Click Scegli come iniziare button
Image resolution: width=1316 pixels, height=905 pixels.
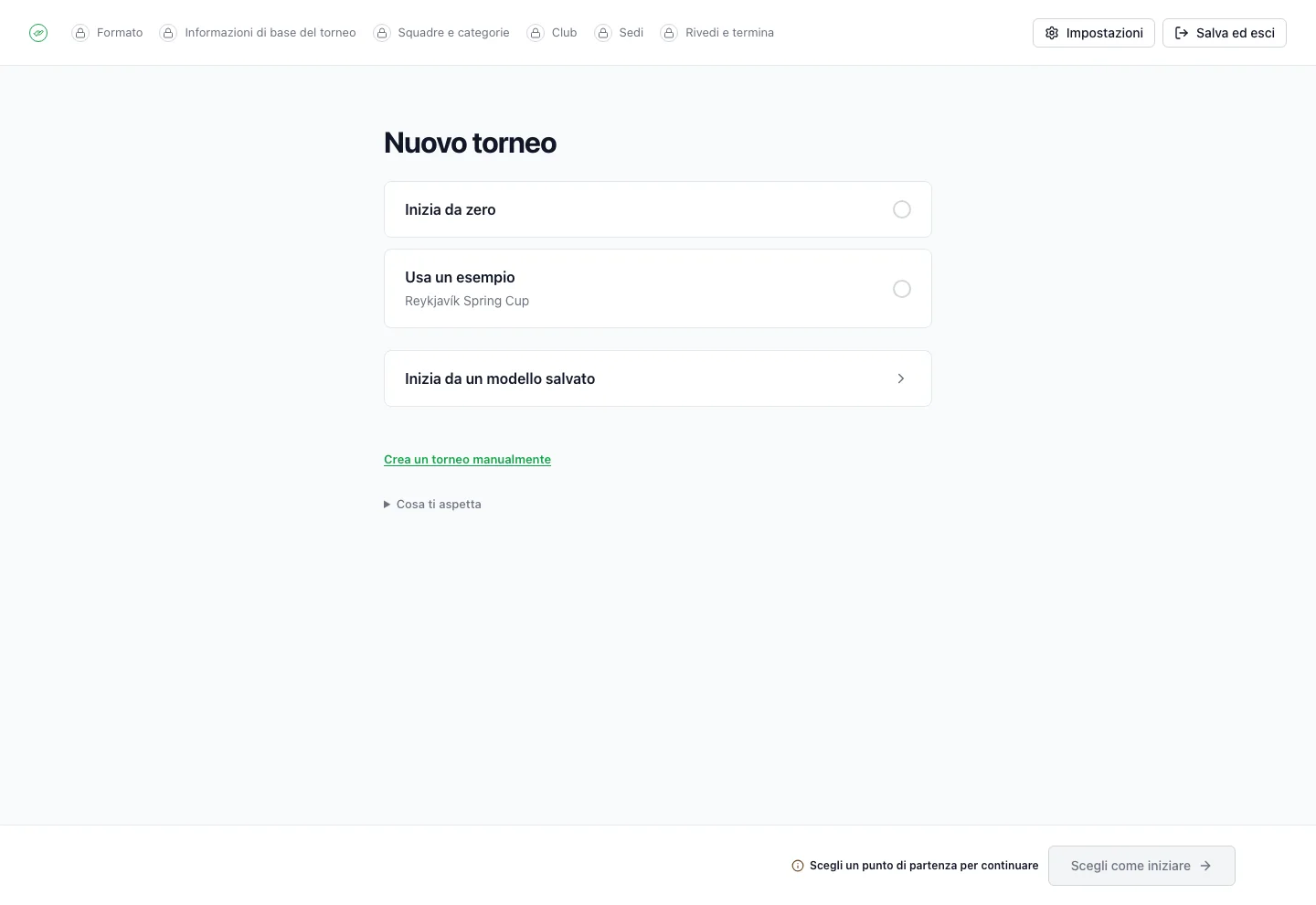tap(1141, 866)
